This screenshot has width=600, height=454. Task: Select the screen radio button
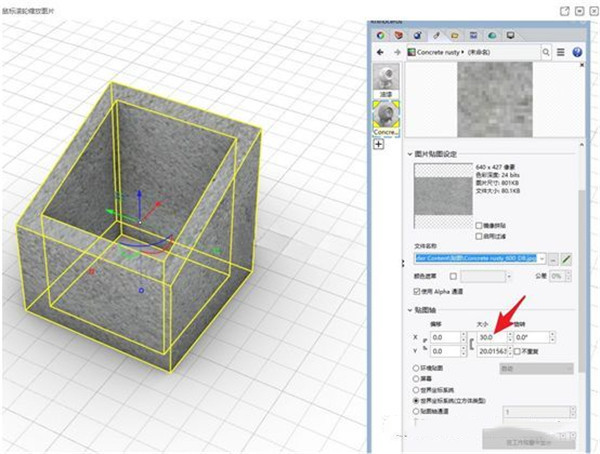(416, 379)
